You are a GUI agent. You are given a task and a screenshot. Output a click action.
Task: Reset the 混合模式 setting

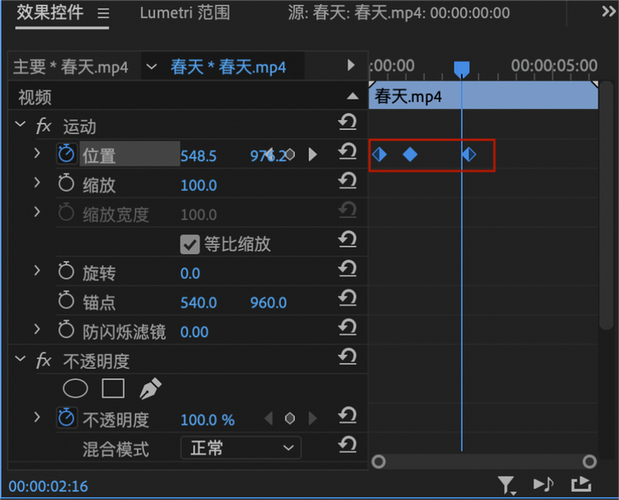[x=347, y=444]
